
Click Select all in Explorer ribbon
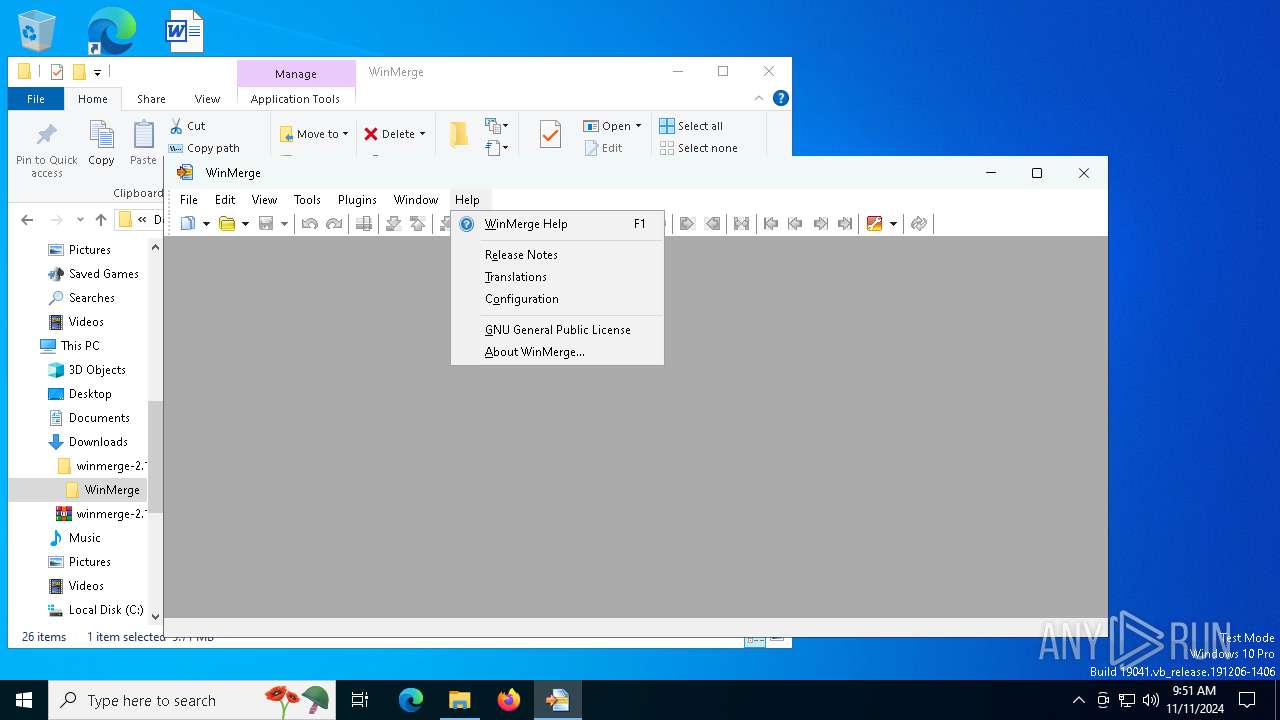[x=691, y=126]
